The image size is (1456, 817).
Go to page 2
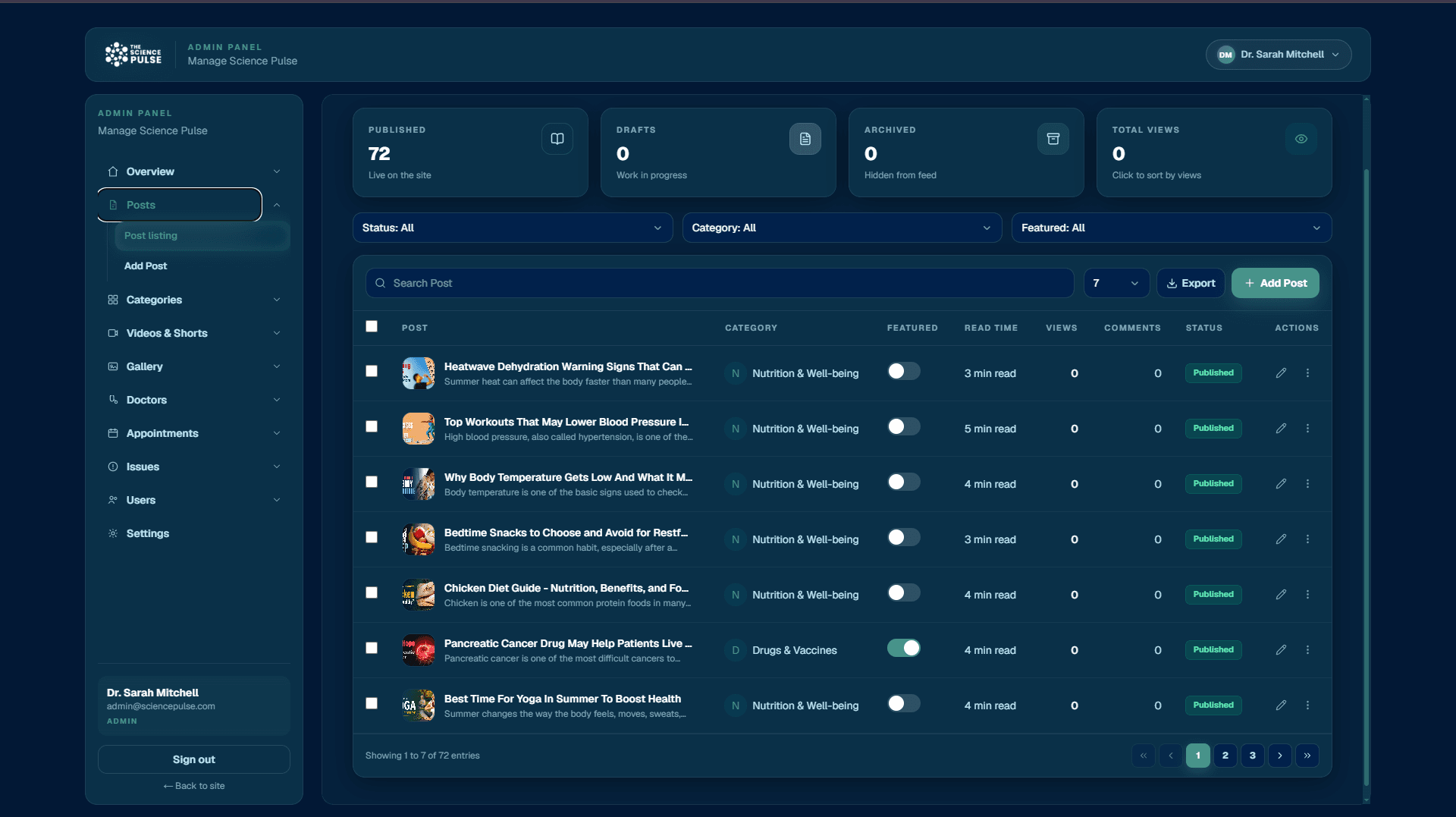tap(1225, 756)
